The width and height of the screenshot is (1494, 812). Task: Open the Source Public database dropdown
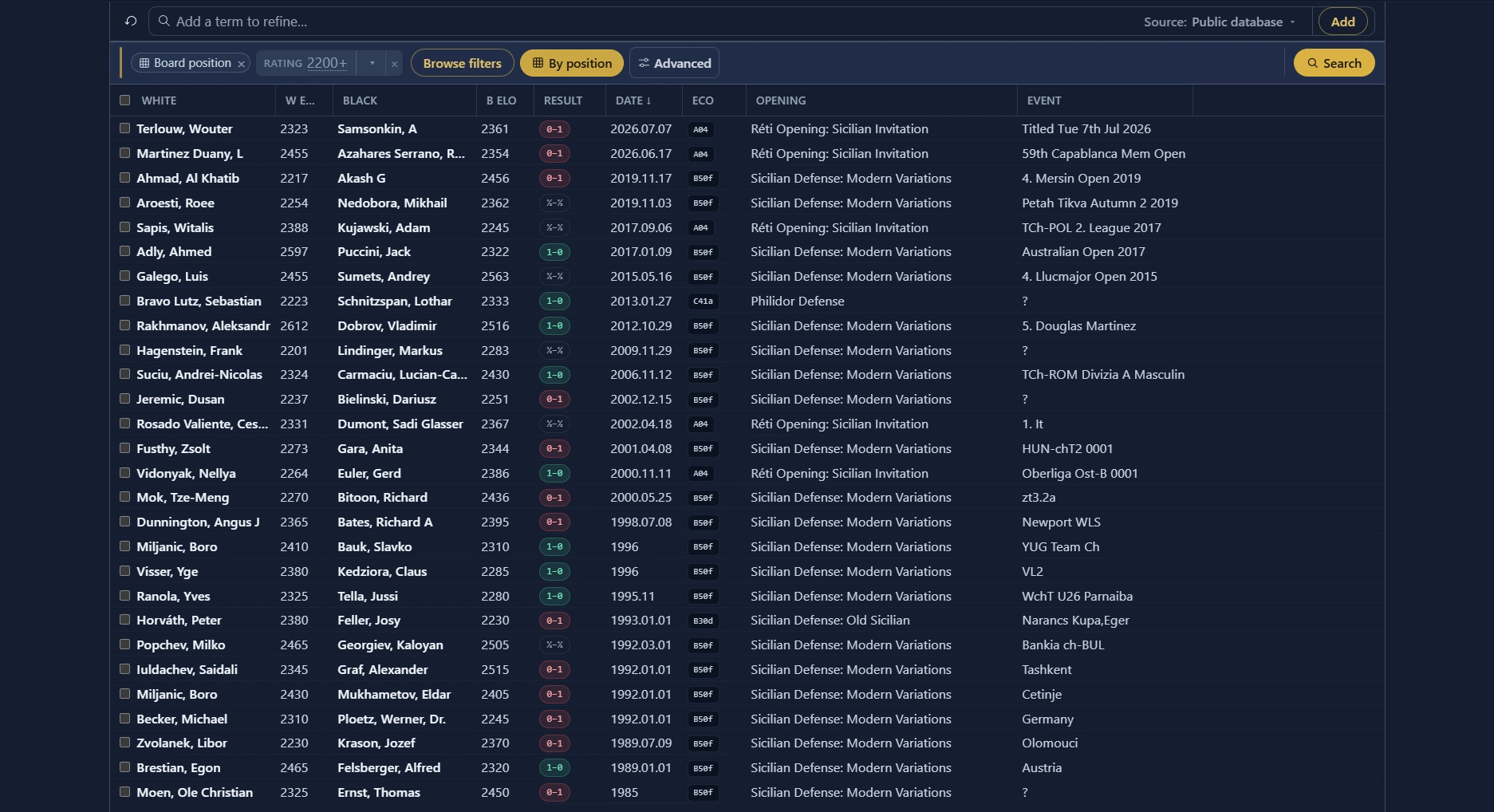click(x=1220, y=22)
